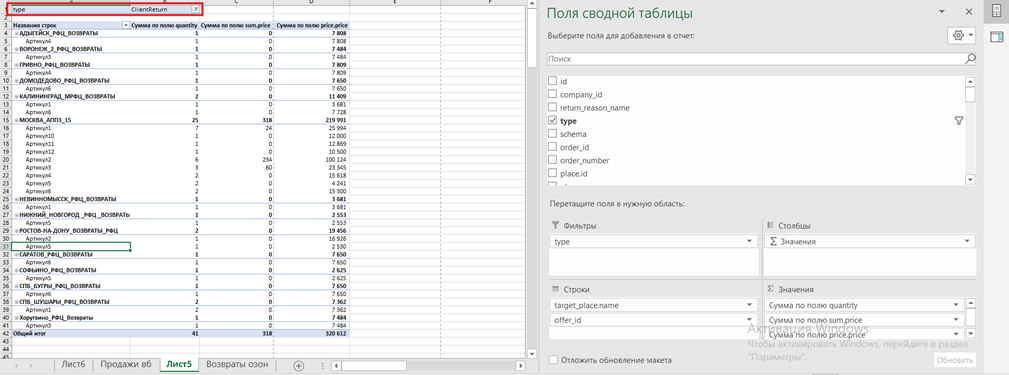Add a new sheet with the plus button
This screenshot has width=1009, height=375.
[x=299, y=365]
